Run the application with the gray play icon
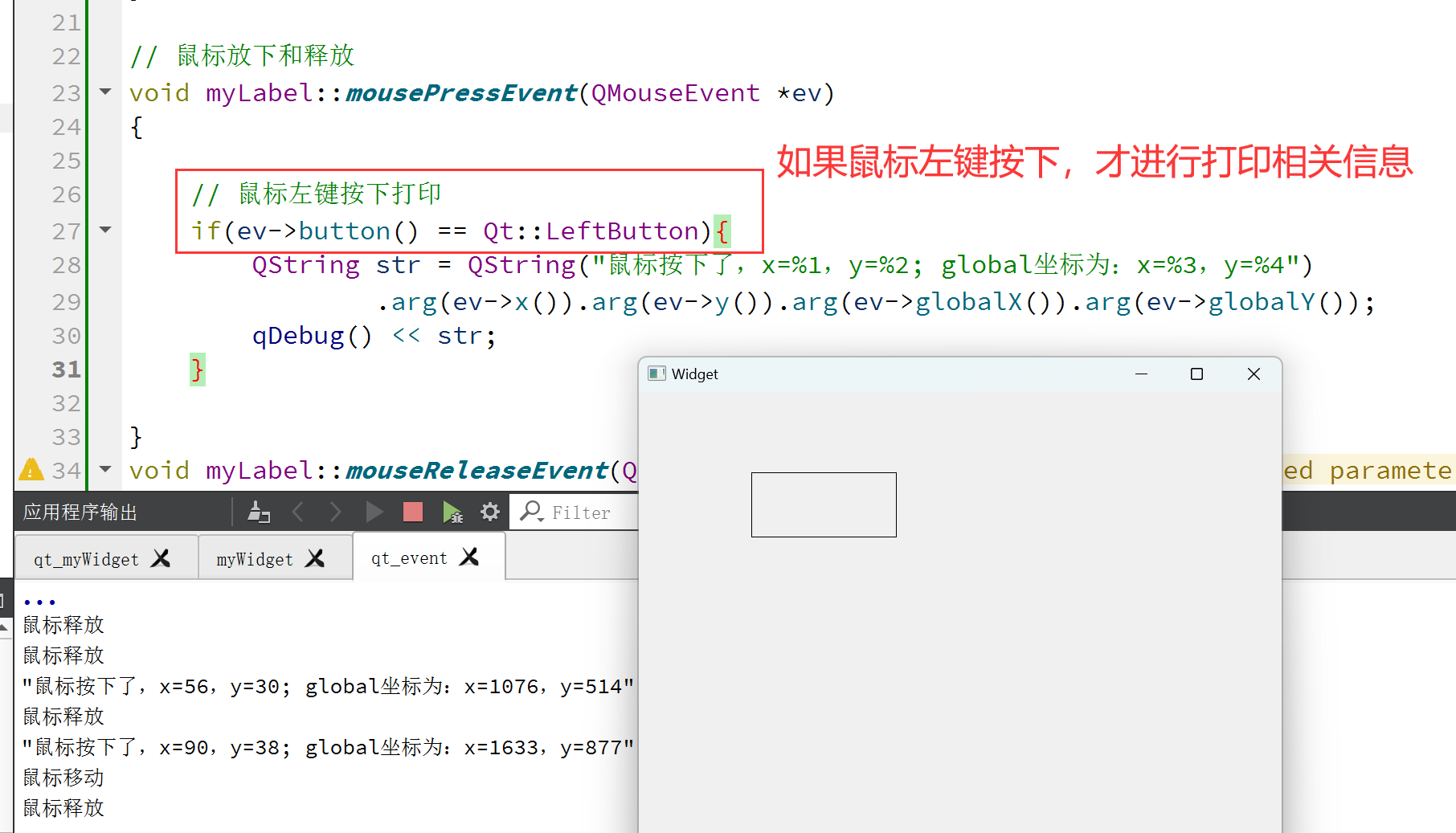This screenshot has height=833, width=1456. click(374, 512)
